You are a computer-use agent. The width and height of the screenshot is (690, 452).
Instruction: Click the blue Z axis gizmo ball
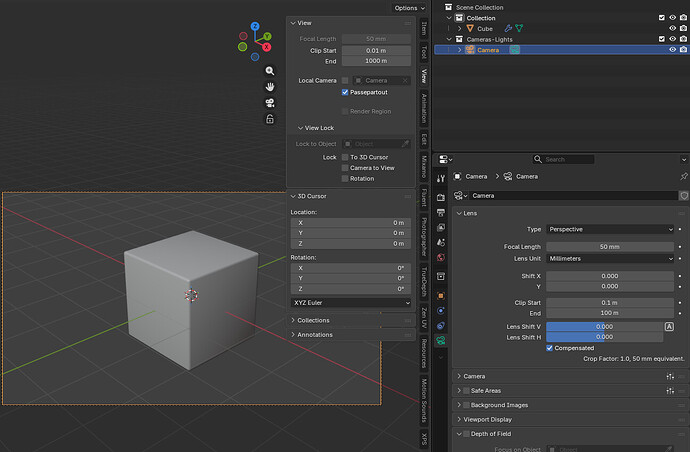pyautogui.click(x=255, y=26)
